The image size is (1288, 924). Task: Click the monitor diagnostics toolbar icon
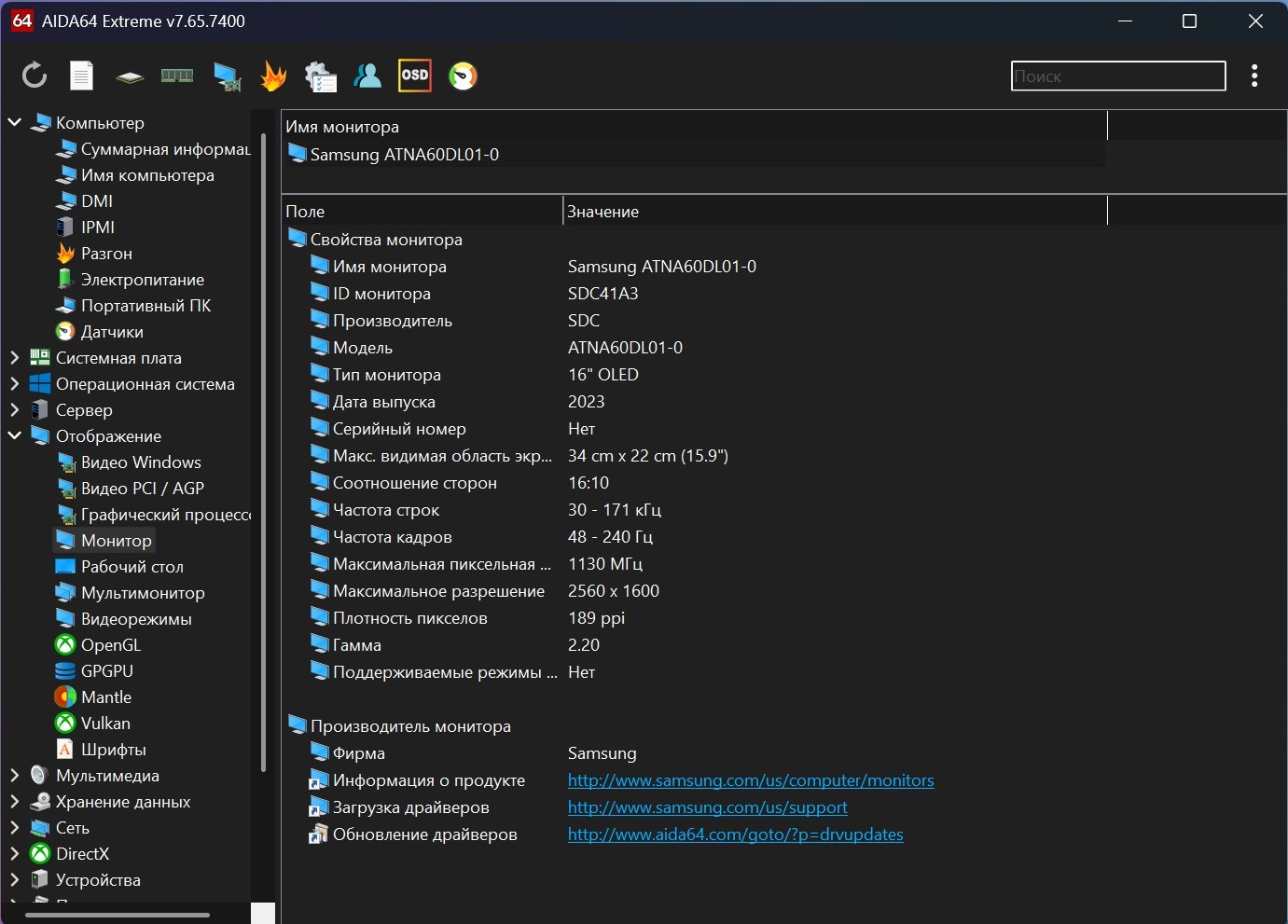226,76
